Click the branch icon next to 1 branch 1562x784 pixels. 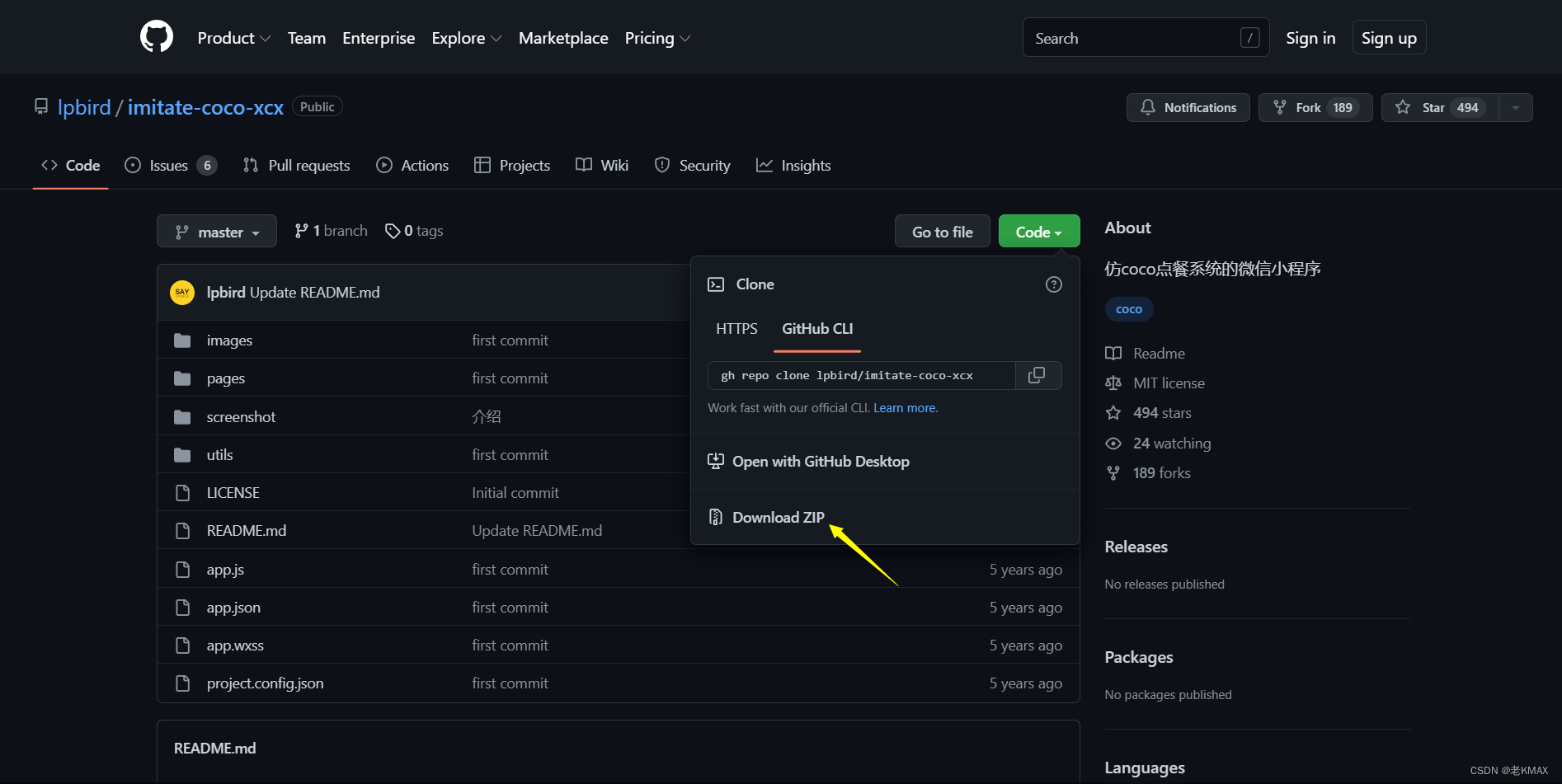pyautogui.click(x=301, y=231)
